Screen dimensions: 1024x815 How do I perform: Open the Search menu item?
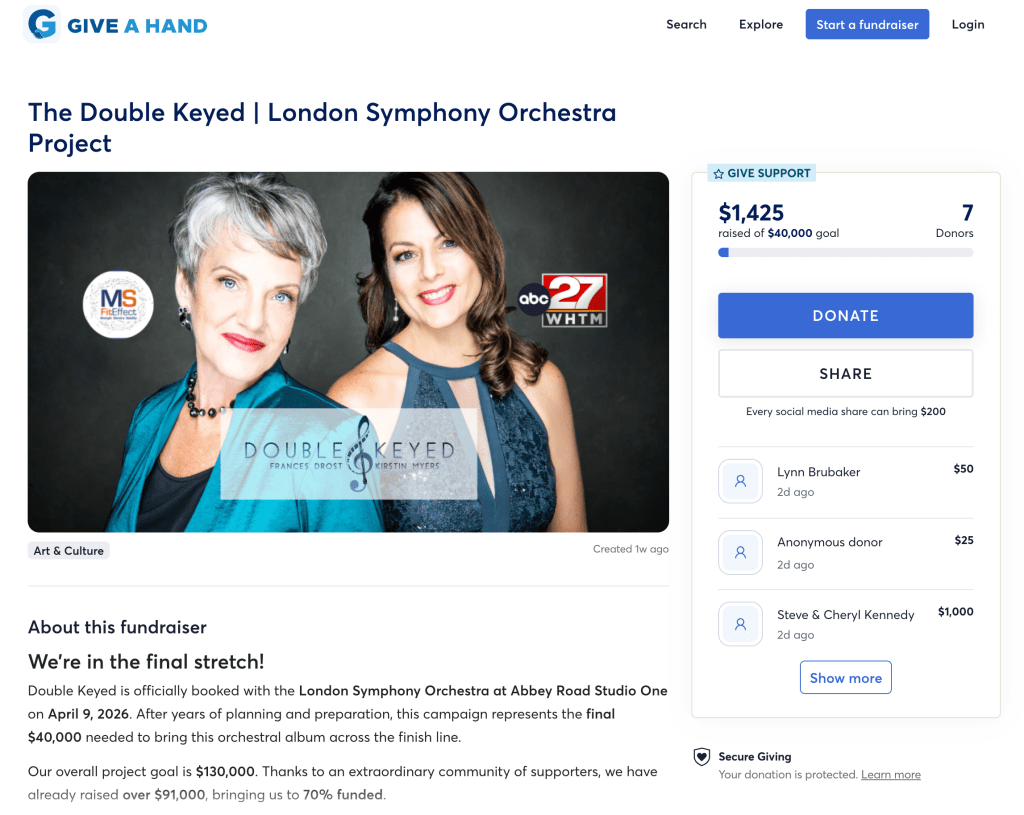click(686, 24)
